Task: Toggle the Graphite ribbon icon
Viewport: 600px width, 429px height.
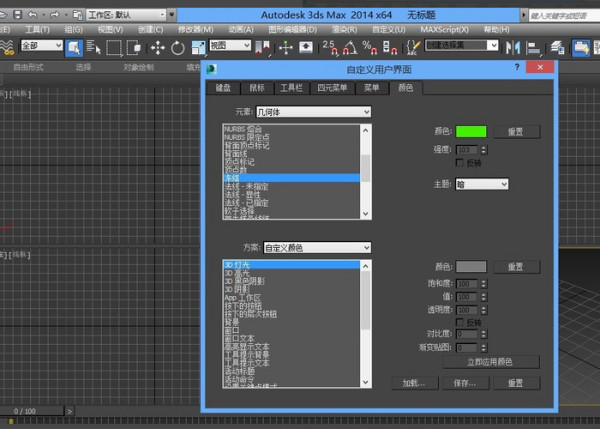Action: (x=581, y=48)
